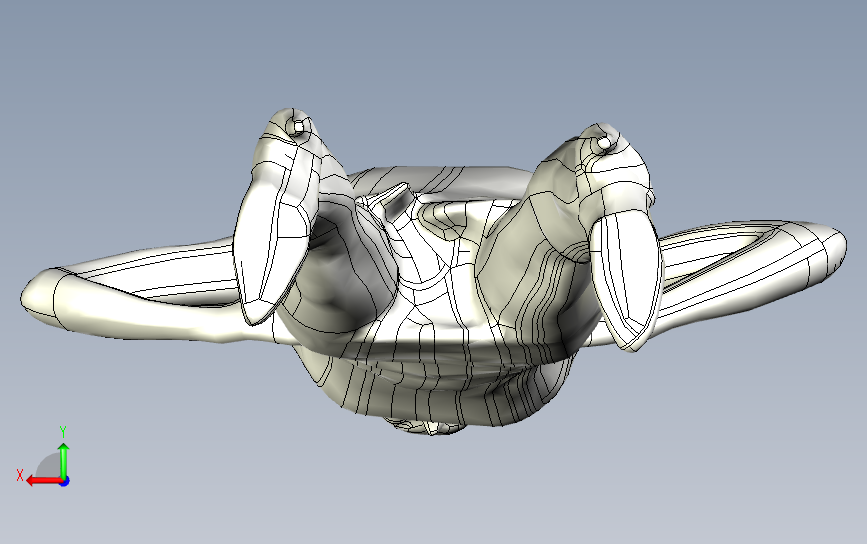Viewport: 867px width, 544px height.
Task: Click the blue Z axis dot on triad
Action: point(65,482)
